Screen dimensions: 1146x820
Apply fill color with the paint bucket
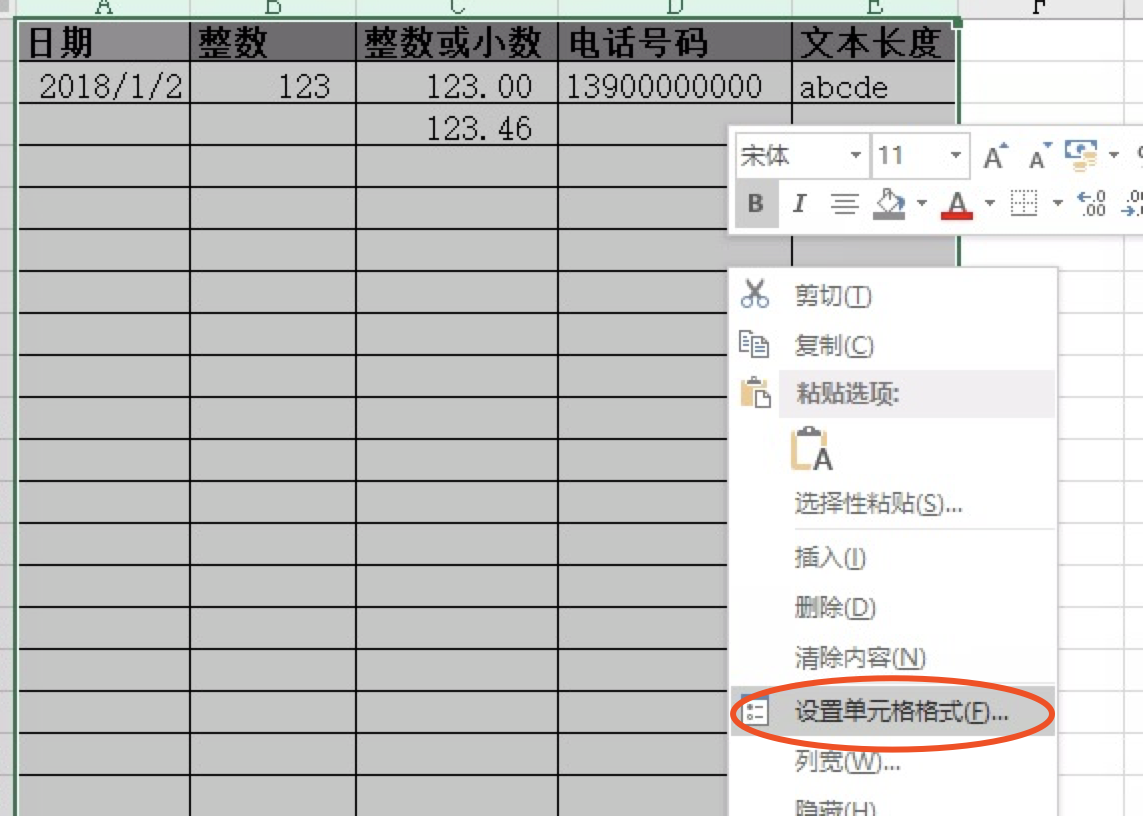click(x=889, y=204)
